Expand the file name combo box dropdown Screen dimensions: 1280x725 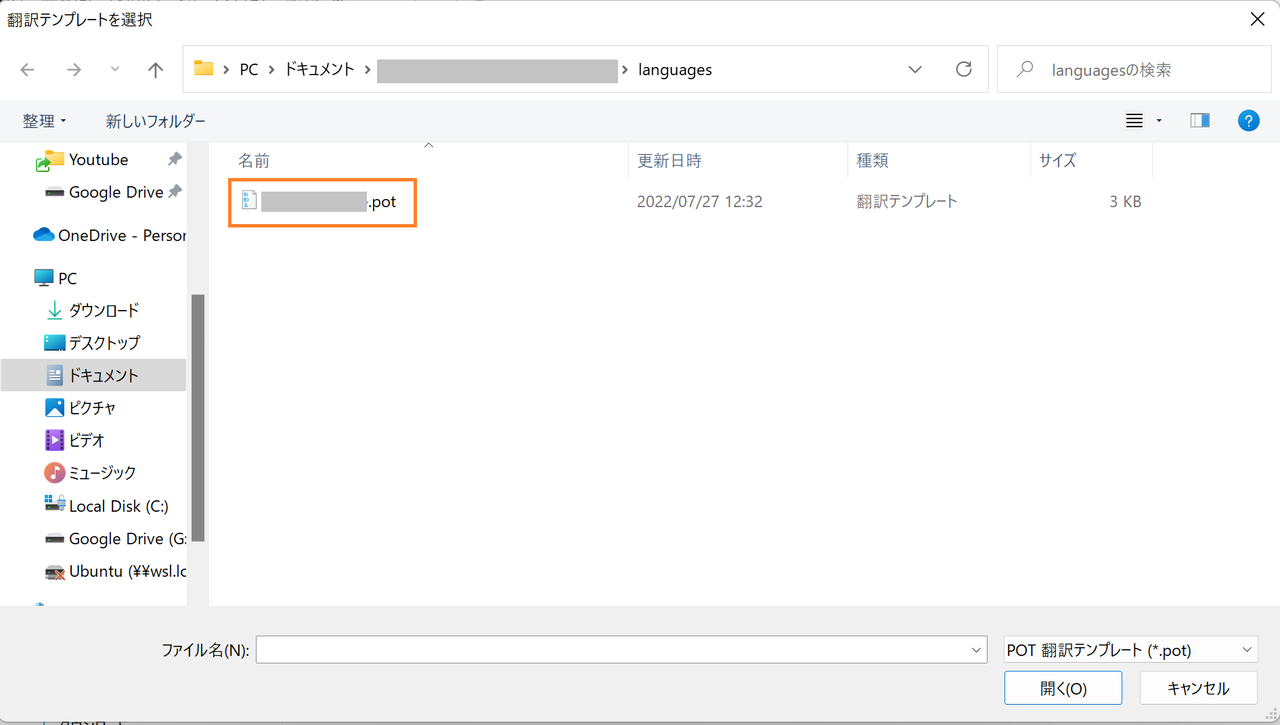click(977, 650)
